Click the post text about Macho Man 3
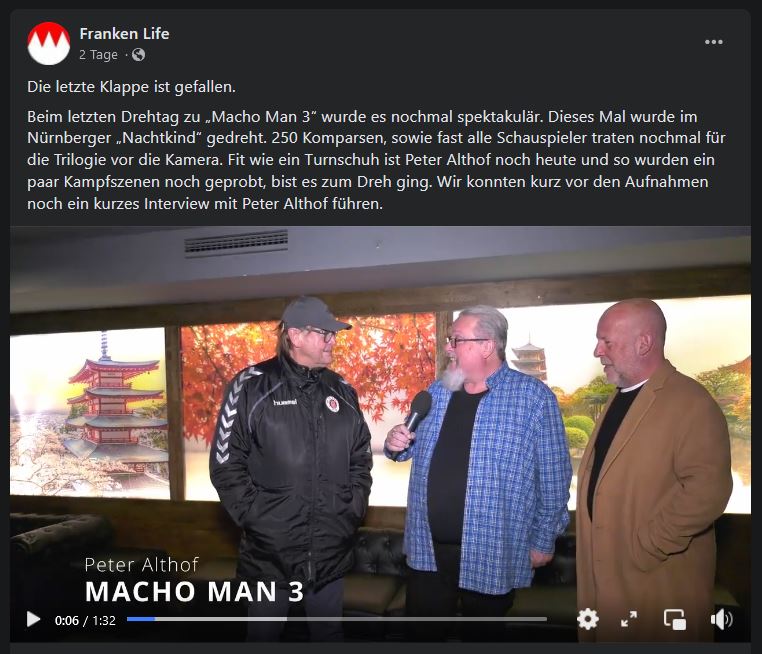Screen dimensions: 762x654 click(x=376, y=160)
